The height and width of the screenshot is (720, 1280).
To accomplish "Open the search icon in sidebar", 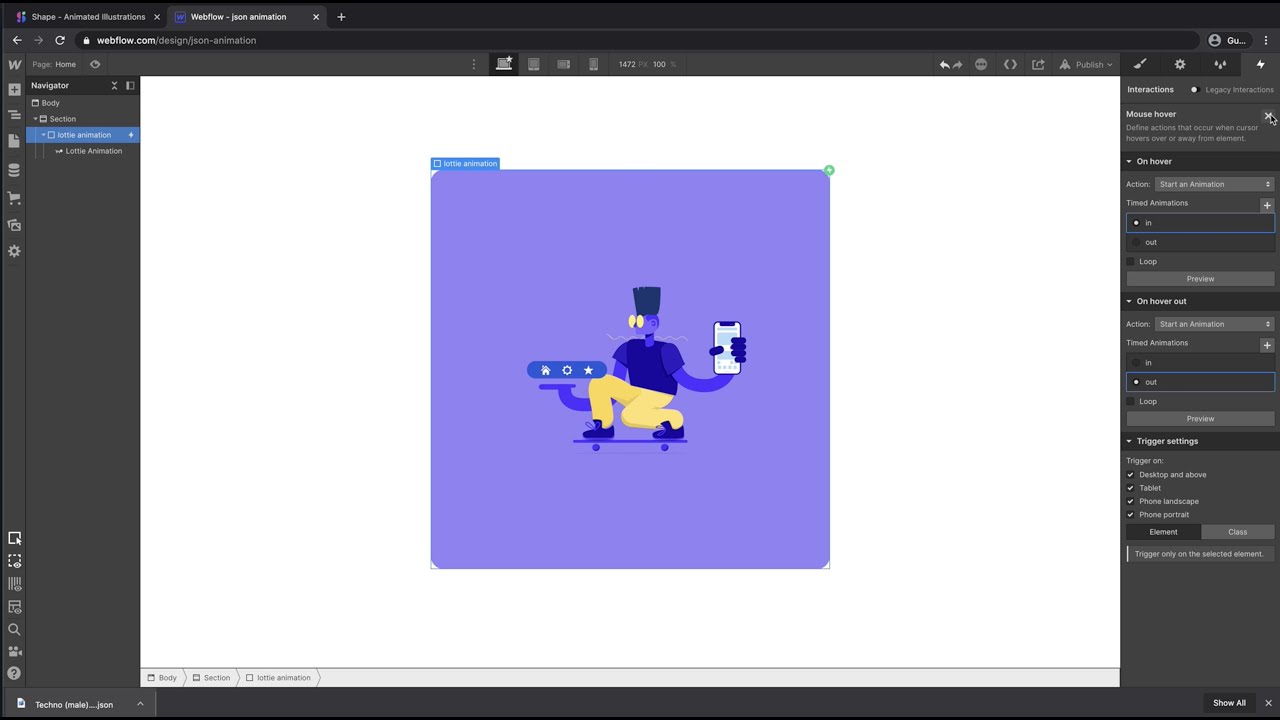I will coord(14,629).
